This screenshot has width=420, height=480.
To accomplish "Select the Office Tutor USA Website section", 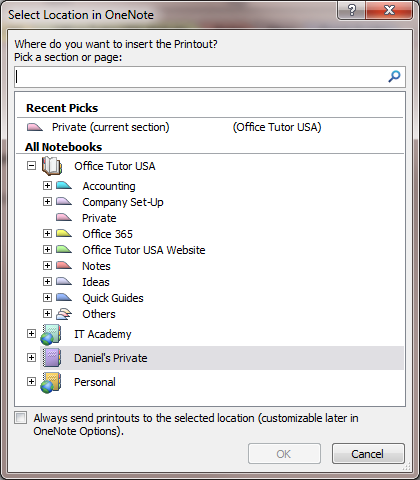I will pyautogui.click(x=144, y=250).
